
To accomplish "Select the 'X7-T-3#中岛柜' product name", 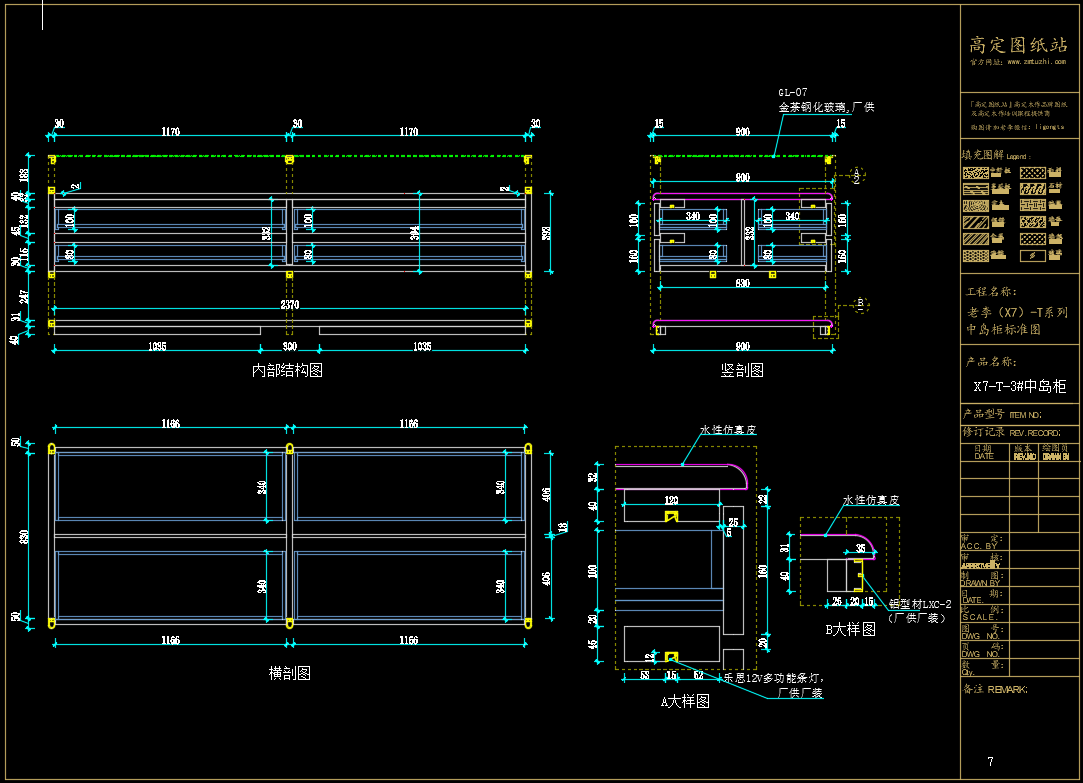I will (1019, 387).
